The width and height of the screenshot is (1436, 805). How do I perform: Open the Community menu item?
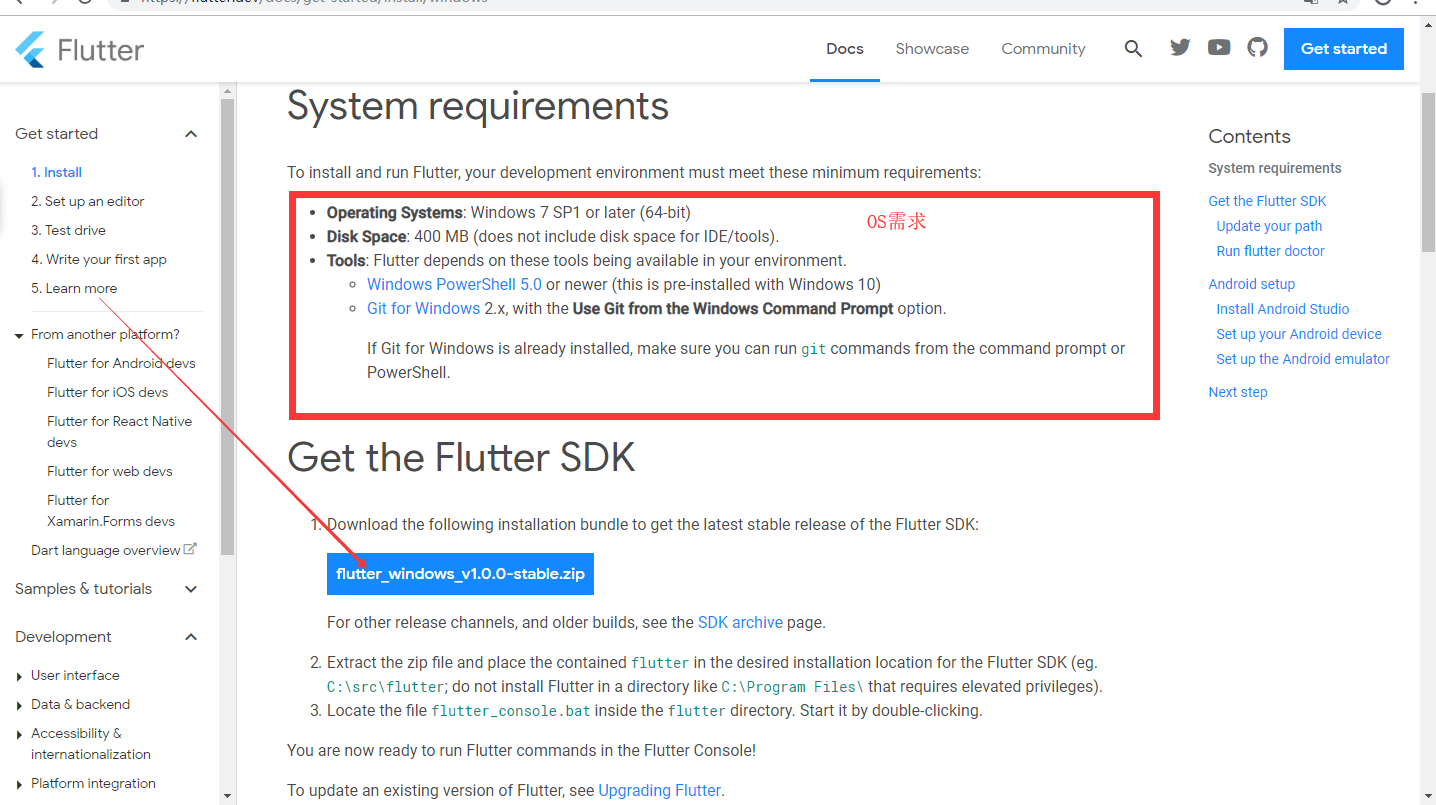coord(1043,48)
